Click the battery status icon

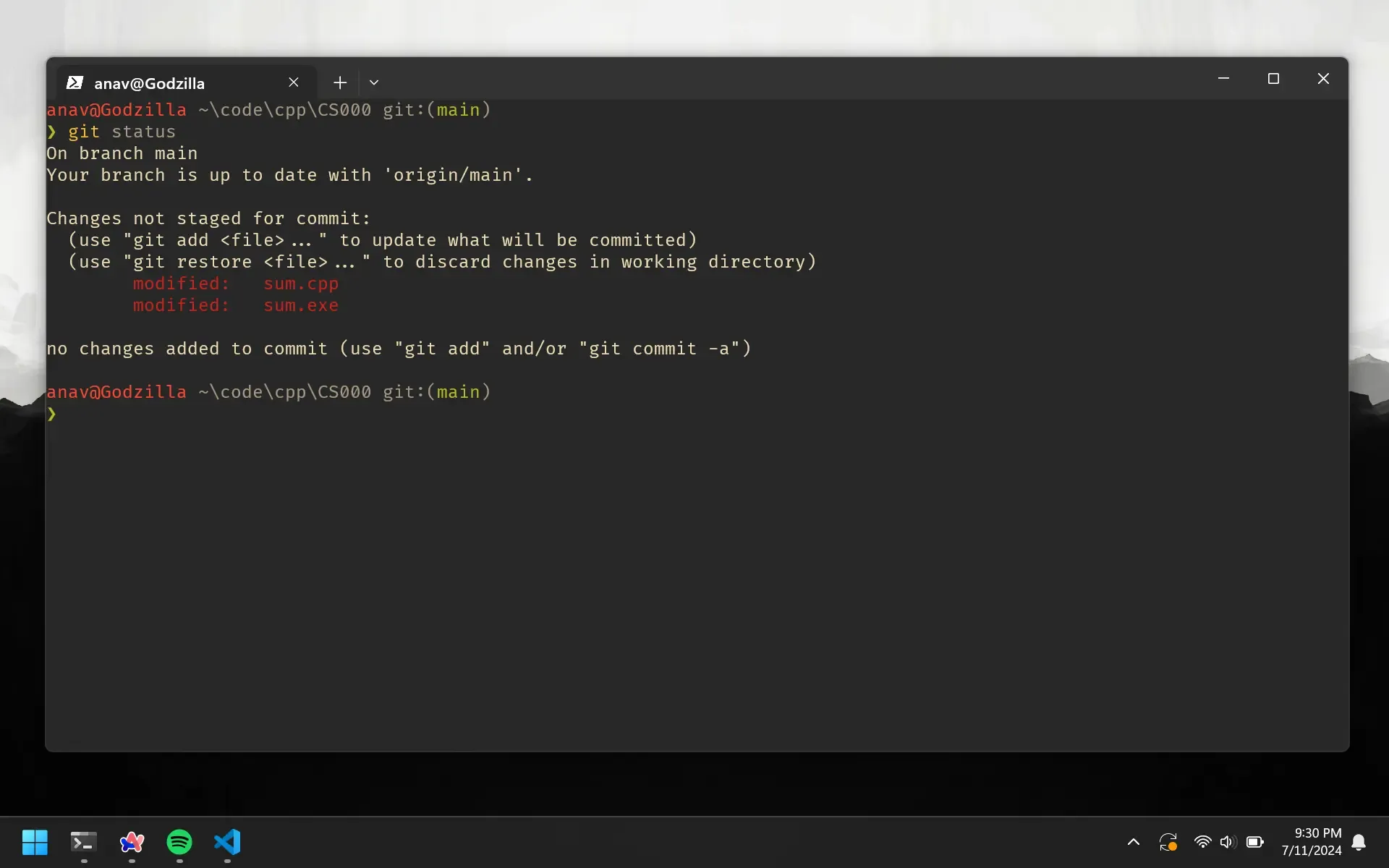point(1255,842)
